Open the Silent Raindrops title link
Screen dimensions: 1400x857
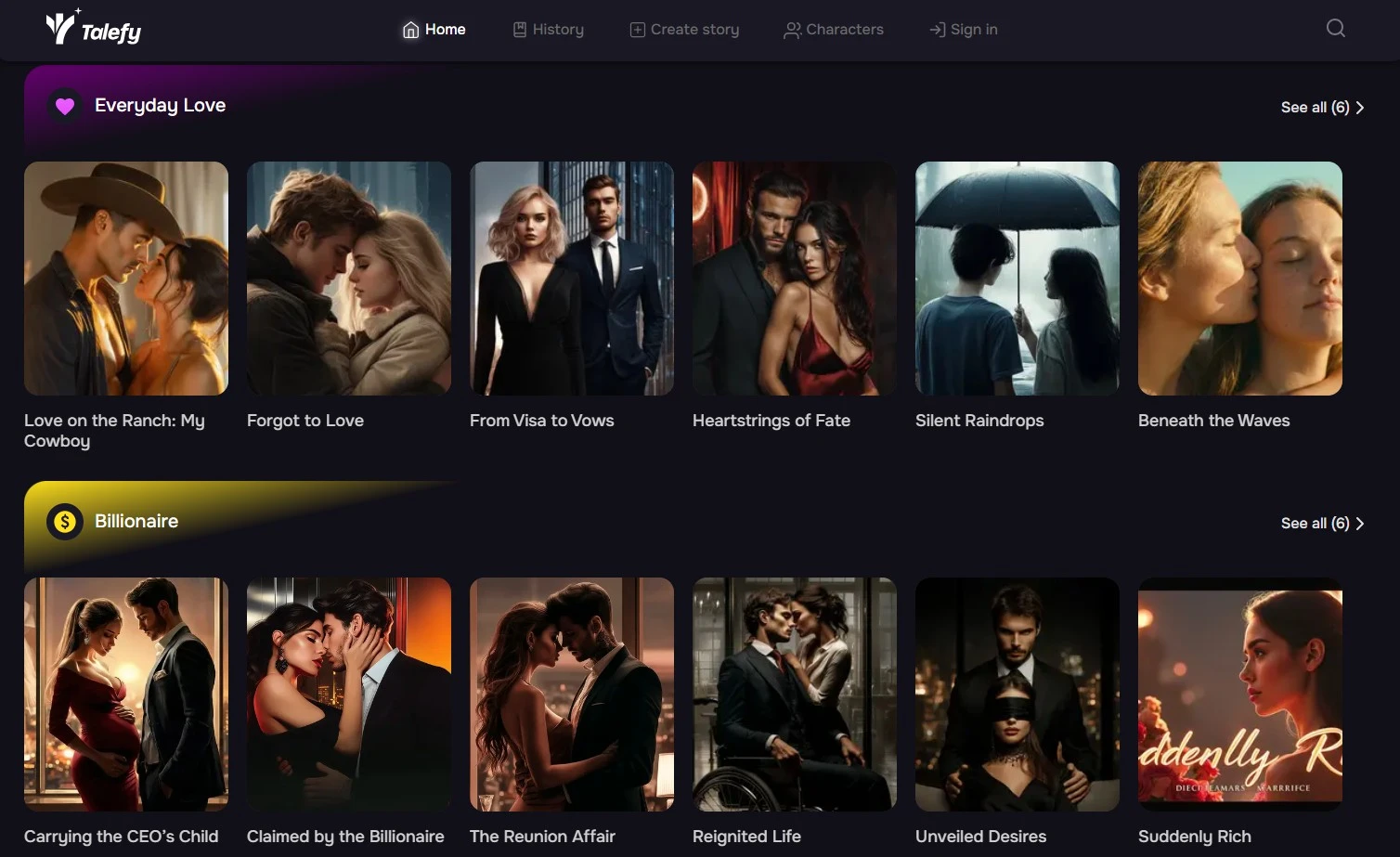point(979,421)
